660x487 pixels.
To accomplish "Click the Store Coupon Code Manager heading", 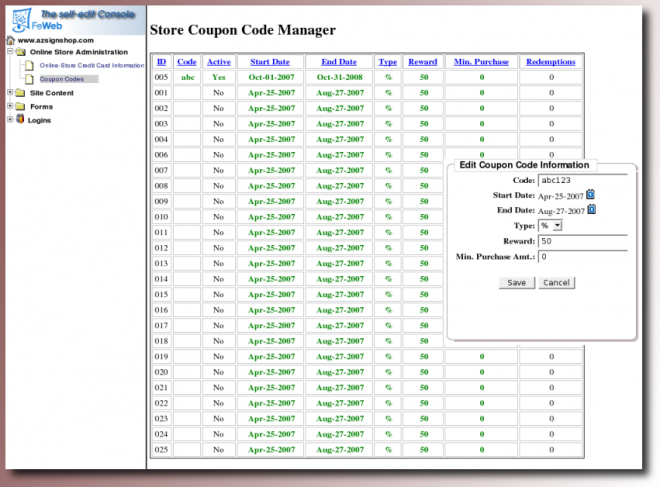I will point(242,30).
